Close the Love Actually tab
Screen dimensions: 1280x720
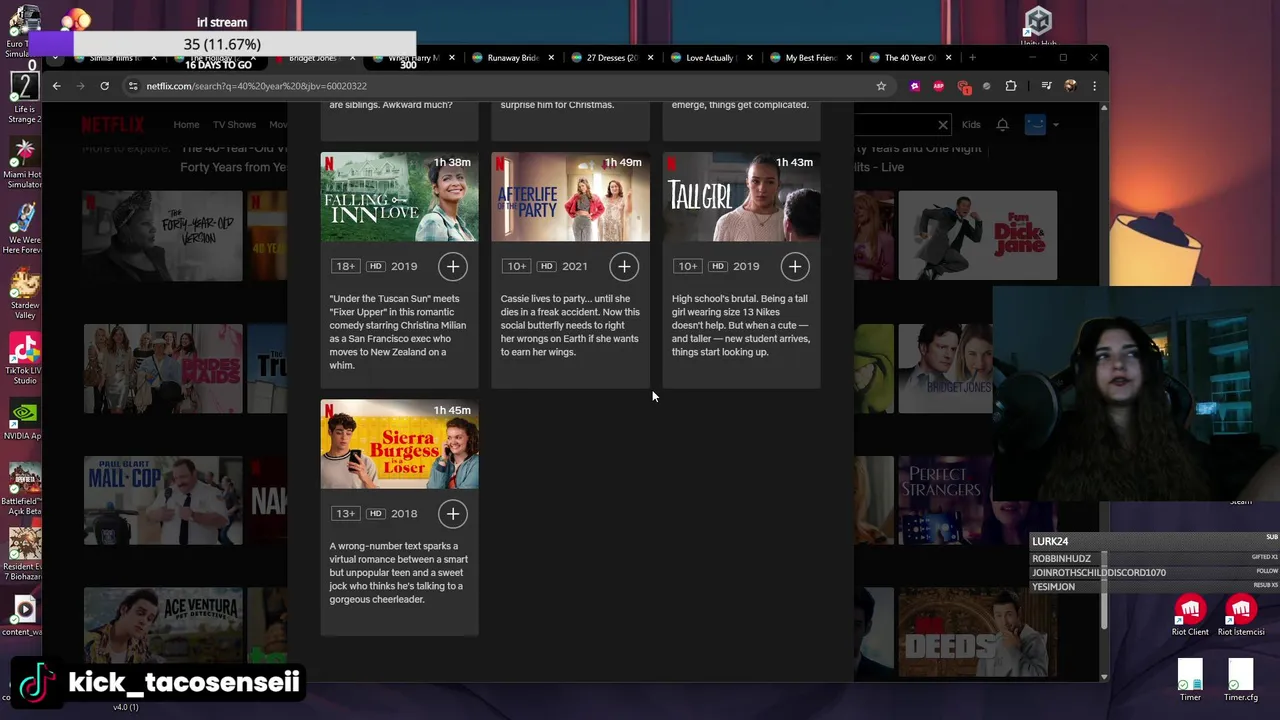coord(749,58)
